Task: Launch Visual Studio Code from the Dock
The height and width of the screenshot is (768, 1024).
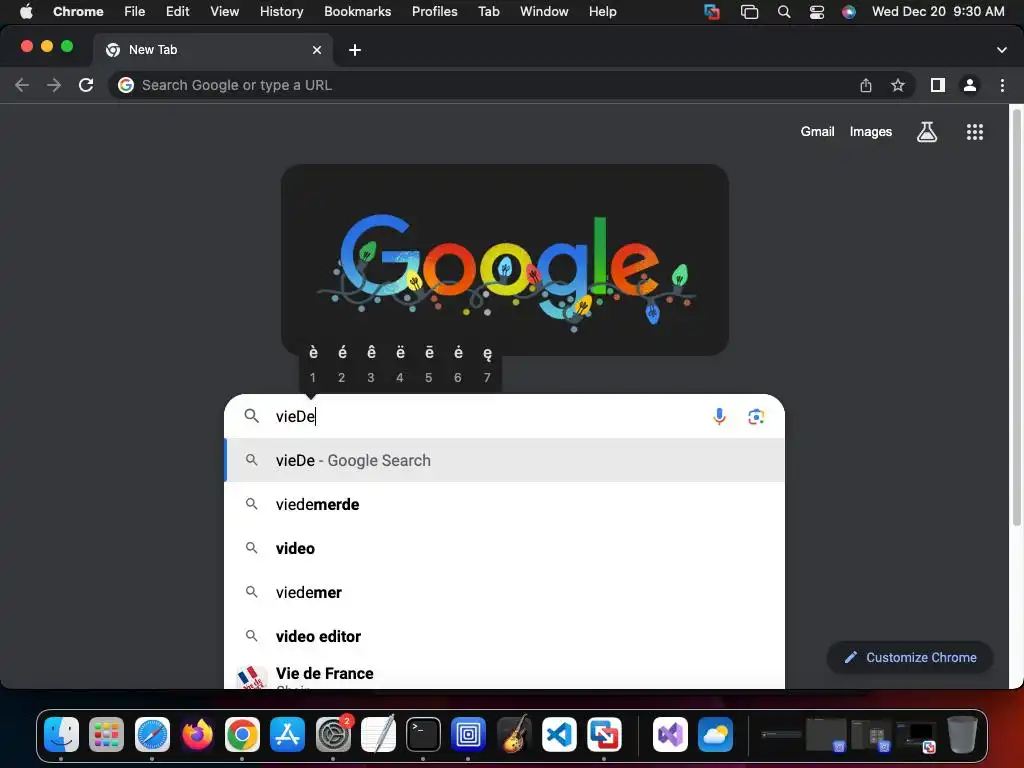Action: 559,735
